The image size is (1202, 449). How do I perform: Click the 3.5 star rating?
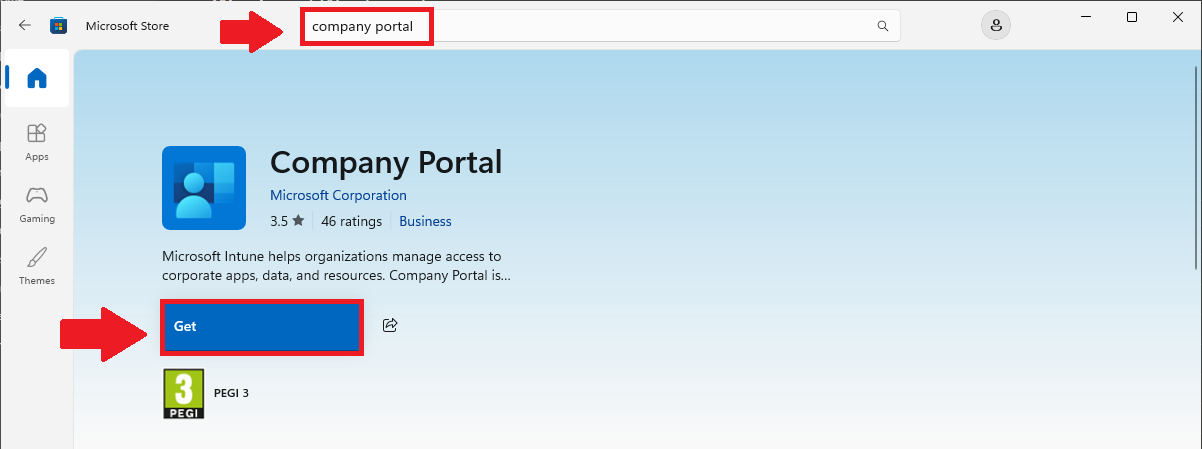pos(287,221)
